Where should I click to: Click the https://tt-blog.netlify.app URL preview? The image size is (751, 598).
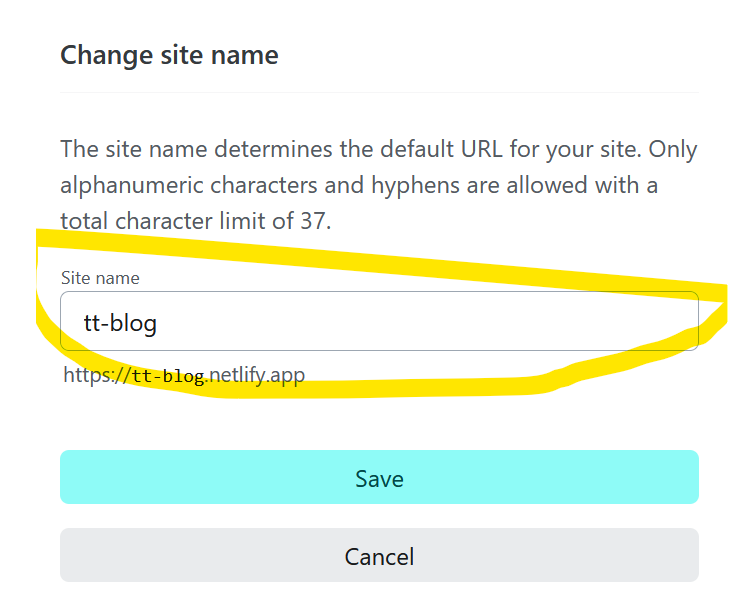click(184, 375)
